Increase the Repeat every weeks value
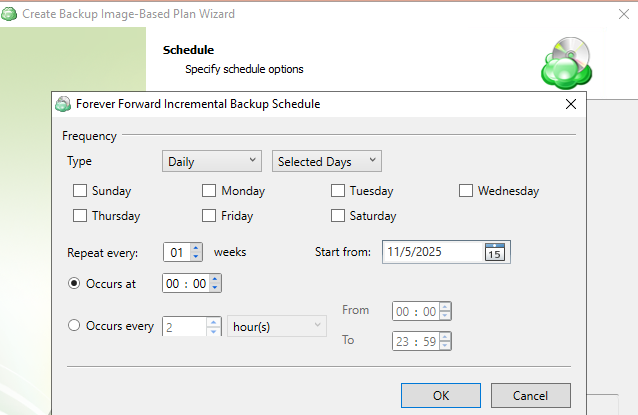This screenshot has height=415, width=638. pyautogui.click(x=196, y=248)
